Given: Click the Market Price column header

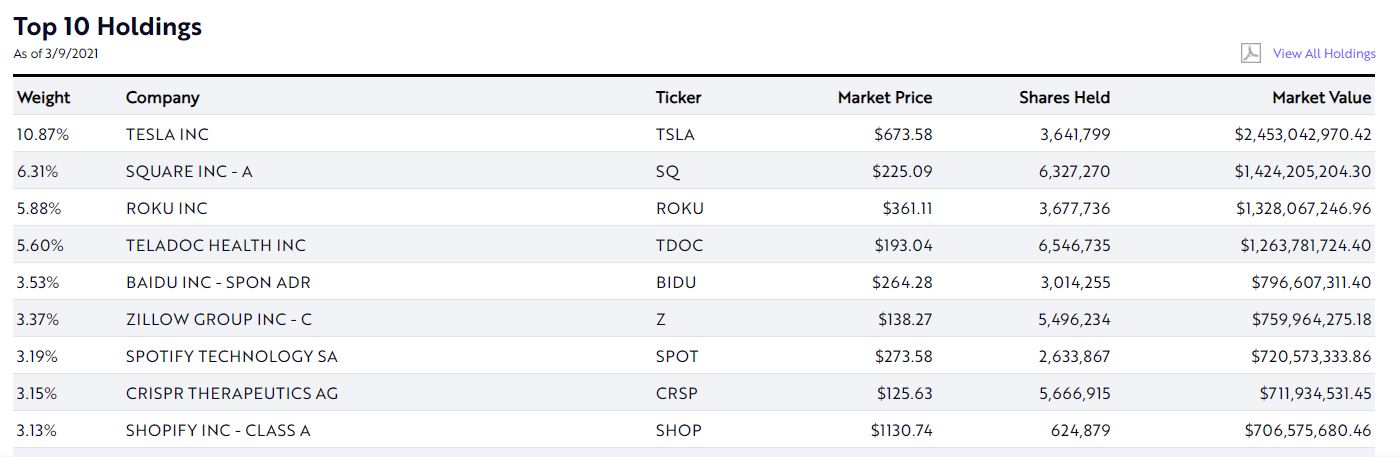Looking at the screenshot, I should point(884,97).
